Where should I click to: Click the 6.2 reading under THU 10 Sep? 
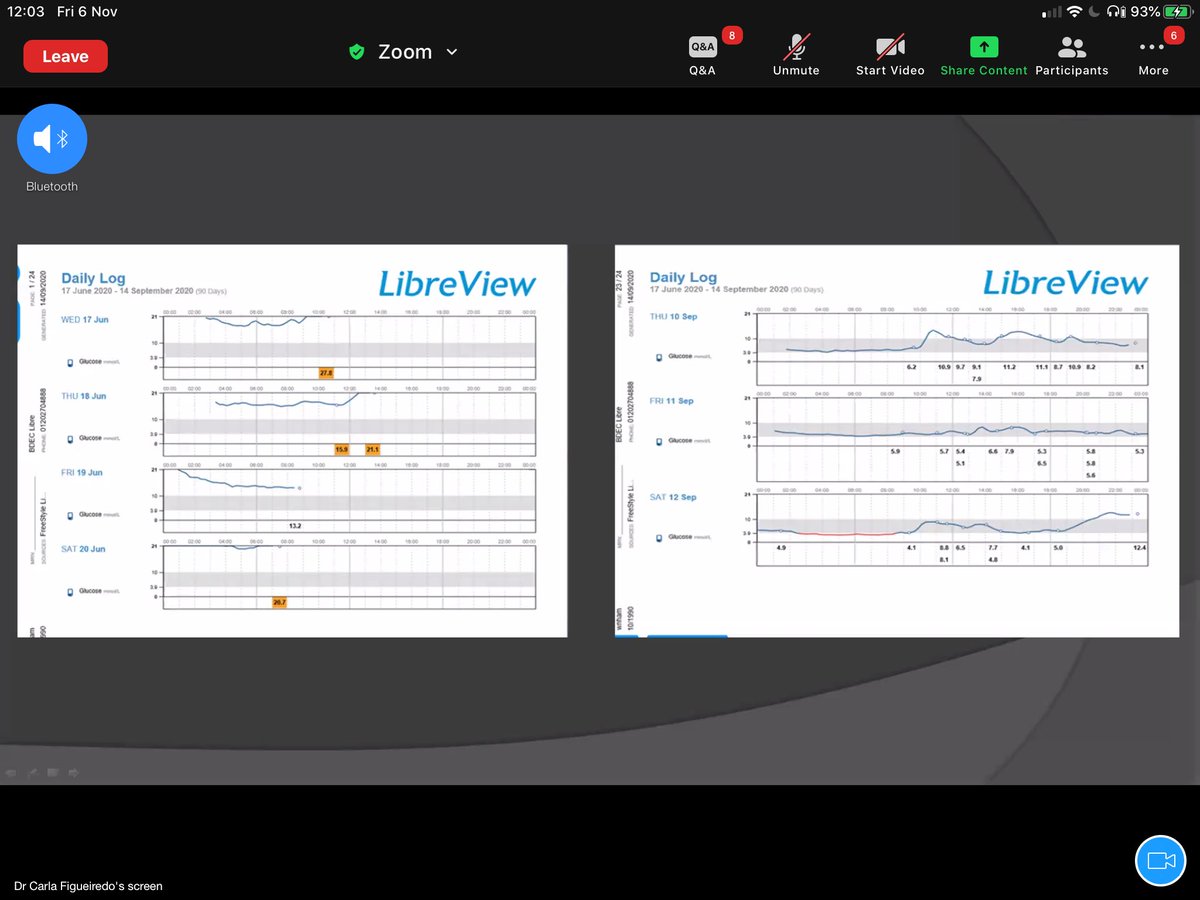coord(912,367)
